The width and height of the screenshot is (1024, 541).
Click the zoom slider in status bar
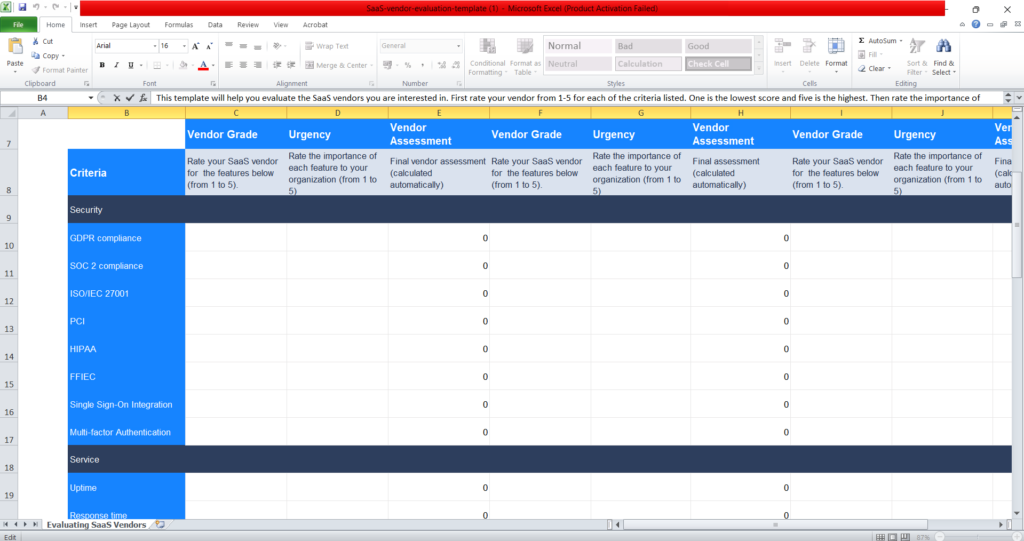[x=978, y=537]
